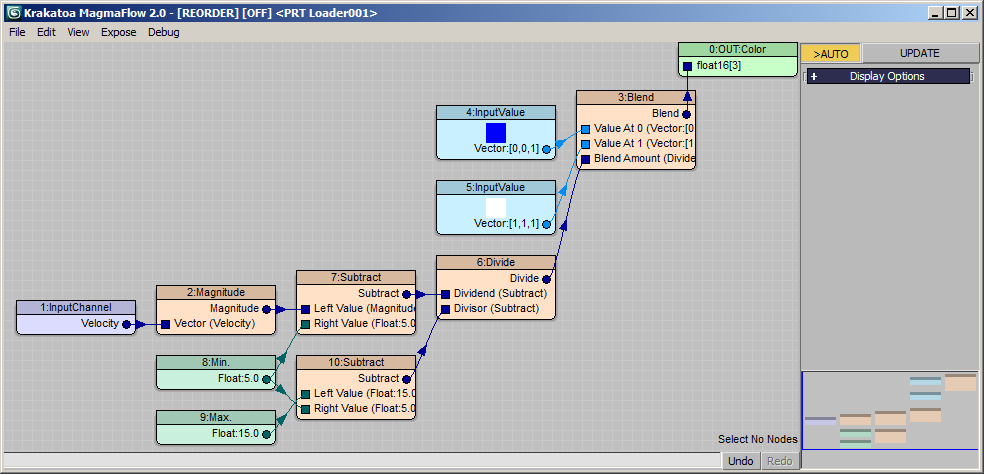Click the Velocity output socket
This screenshot has width=984, height=474.
coord(126,324)
